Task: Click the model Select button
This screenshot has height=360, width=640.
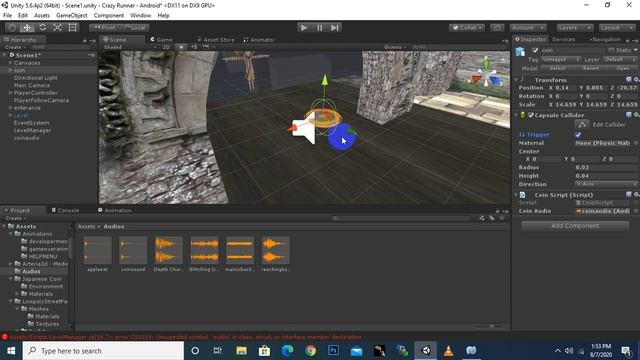Action: coord(557,68)
